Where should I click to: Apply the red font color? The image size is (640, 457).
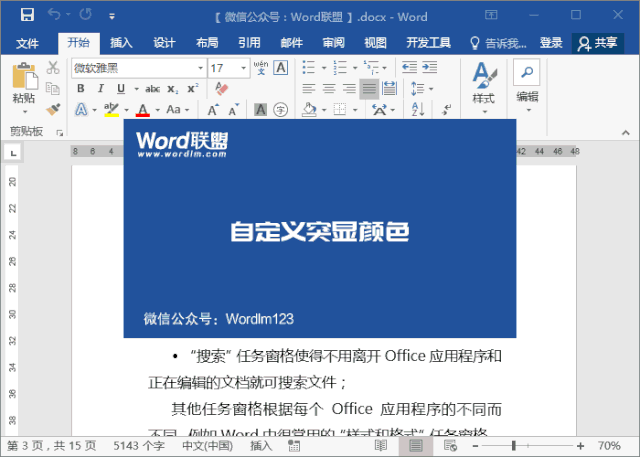pyautogui.click(x=142, y=109)
